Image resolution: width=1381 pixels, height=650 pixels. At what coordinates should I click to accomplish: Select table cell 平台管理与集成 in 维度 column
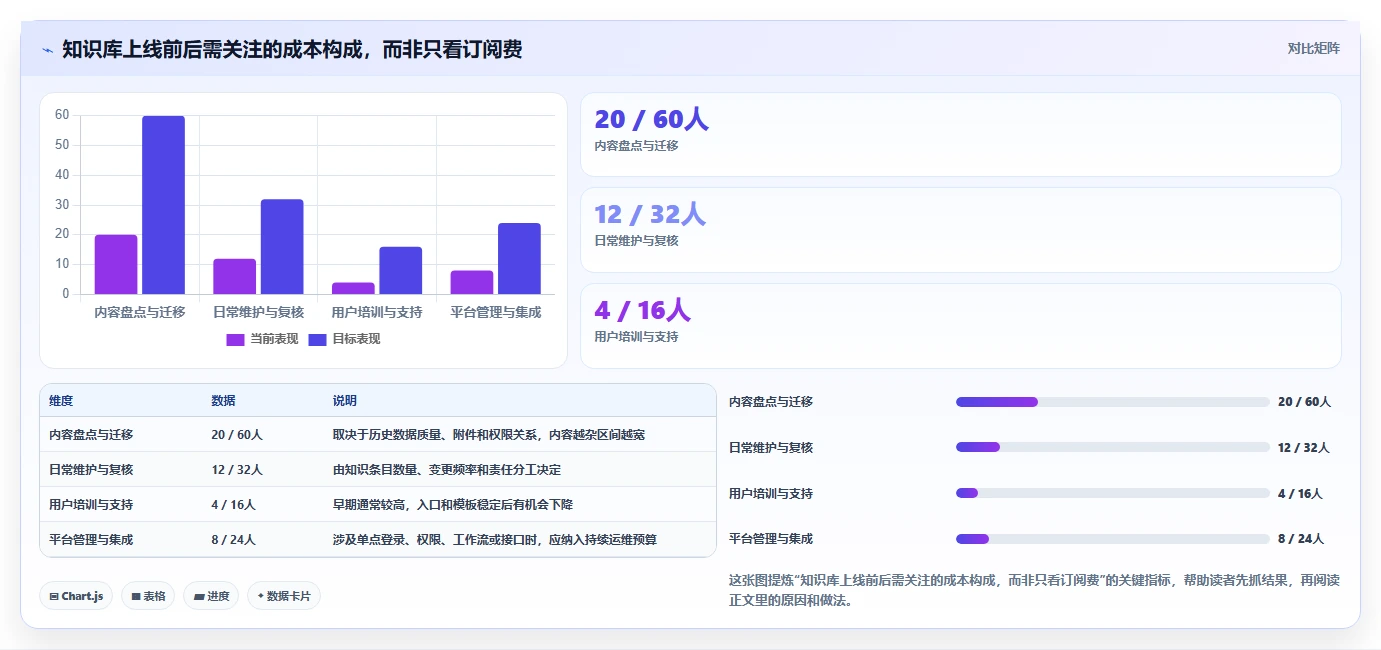click(x=91, y=539)
